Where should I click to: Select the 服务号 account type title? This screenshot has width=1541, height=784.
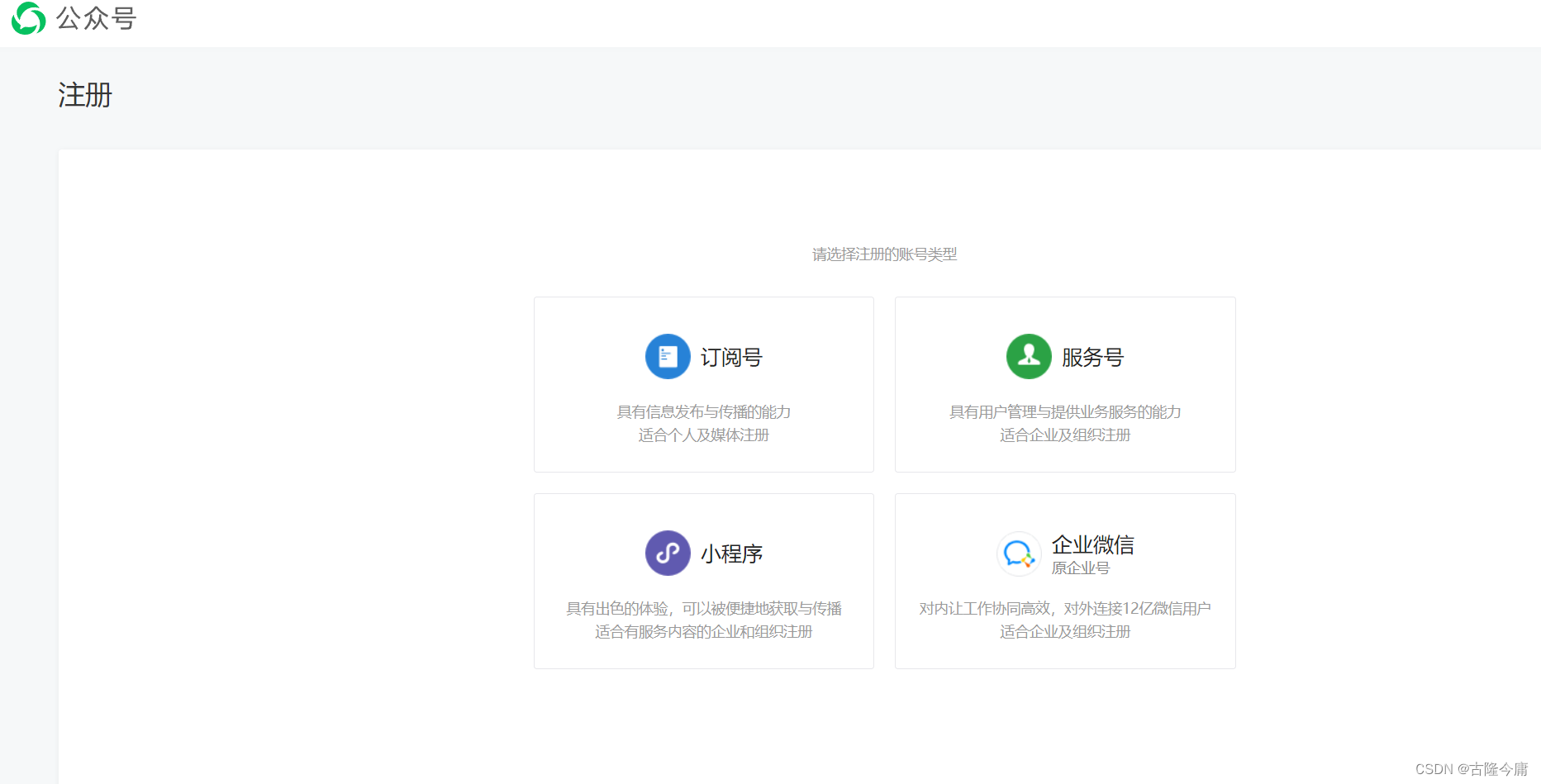pos(1092,358)
